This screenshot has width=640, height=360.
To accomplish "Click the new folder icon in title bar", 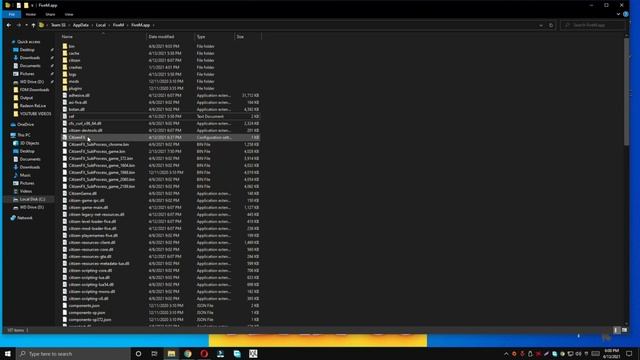I will click(26, 5).
